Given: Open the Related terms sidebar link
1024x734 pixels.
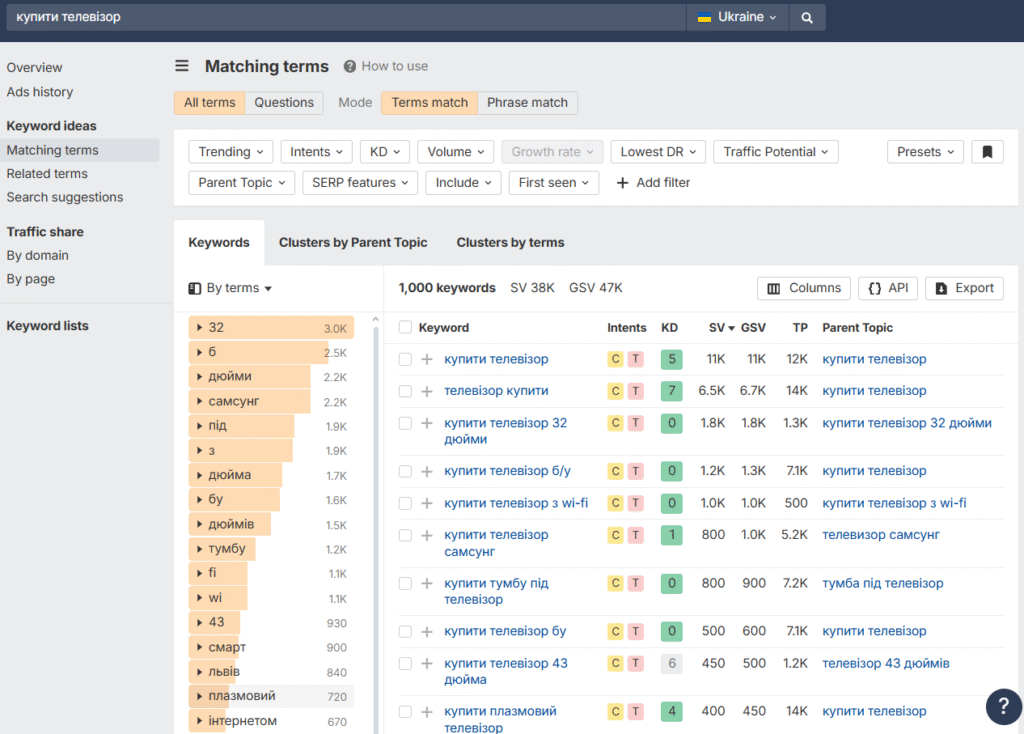Looking at the screenshot, I should (47, 173).
